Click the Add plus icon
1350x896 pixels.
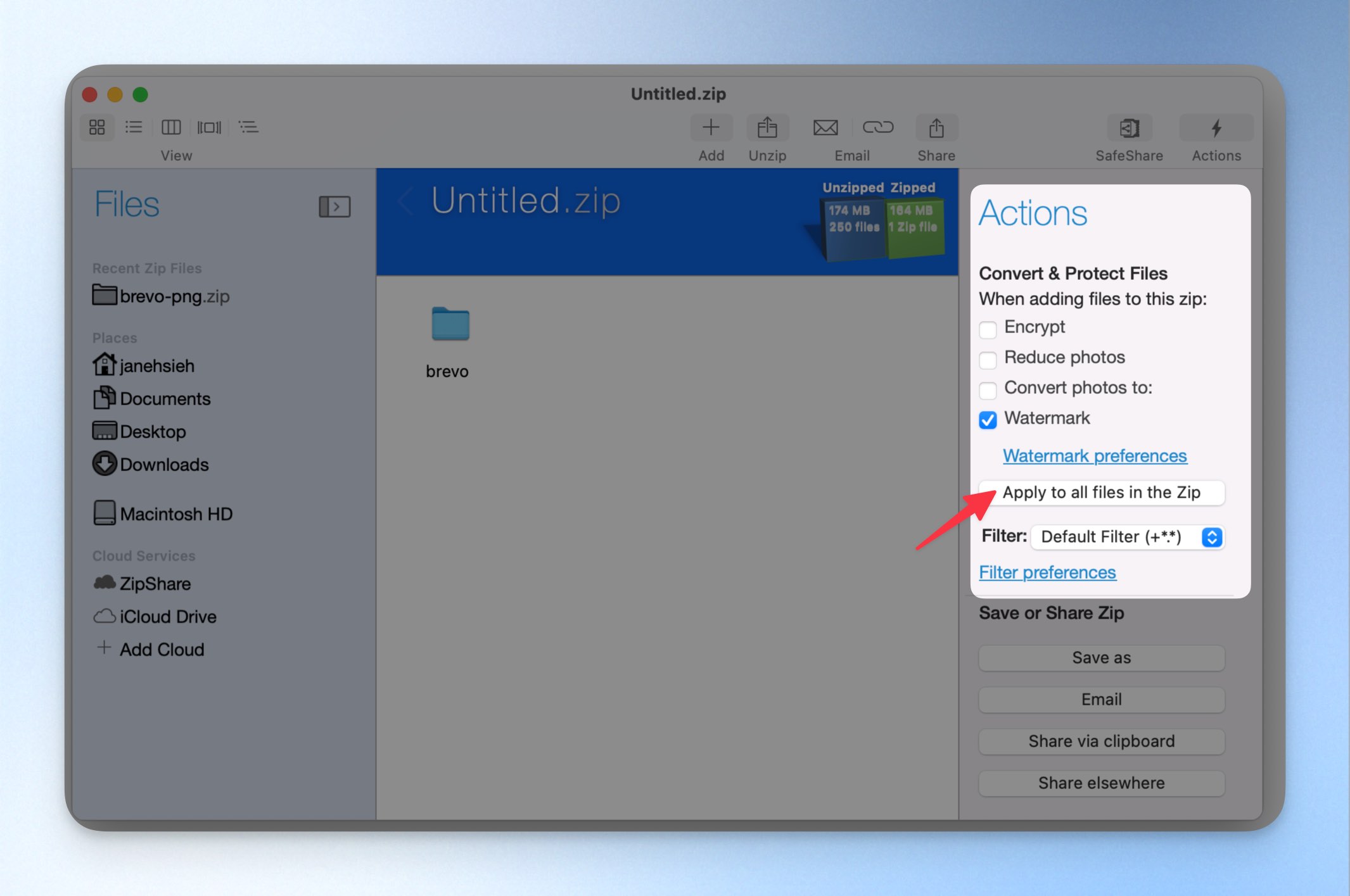[x=711, y=128]
